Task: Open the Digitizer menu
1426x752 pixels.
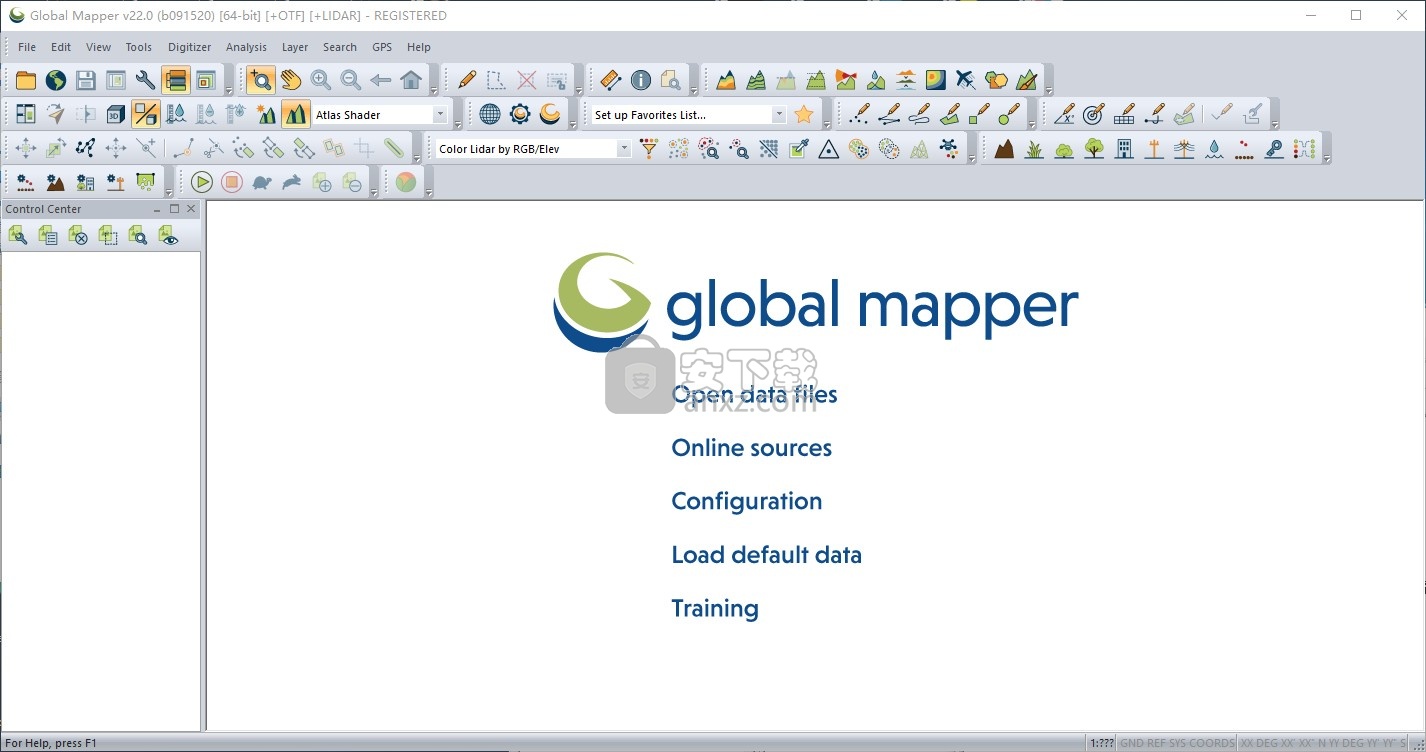Action: click(x=190, y=47)
